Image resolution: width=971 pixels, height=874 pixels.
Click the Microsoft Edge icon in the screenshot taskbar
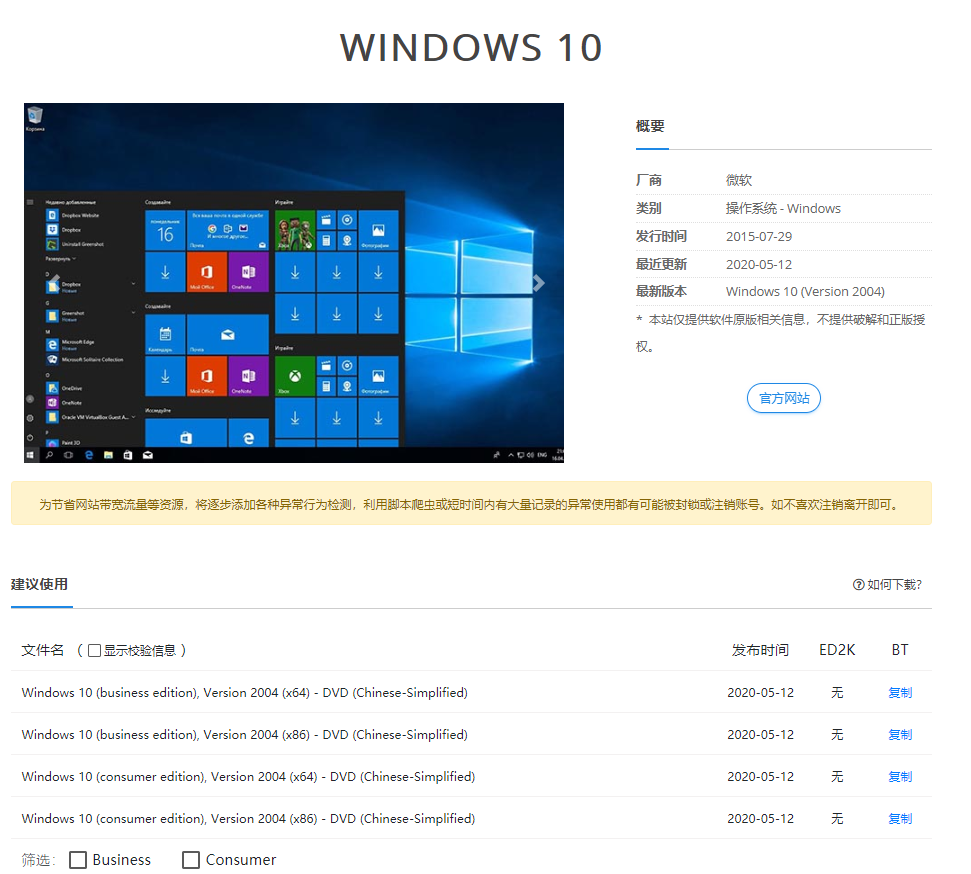88,454
